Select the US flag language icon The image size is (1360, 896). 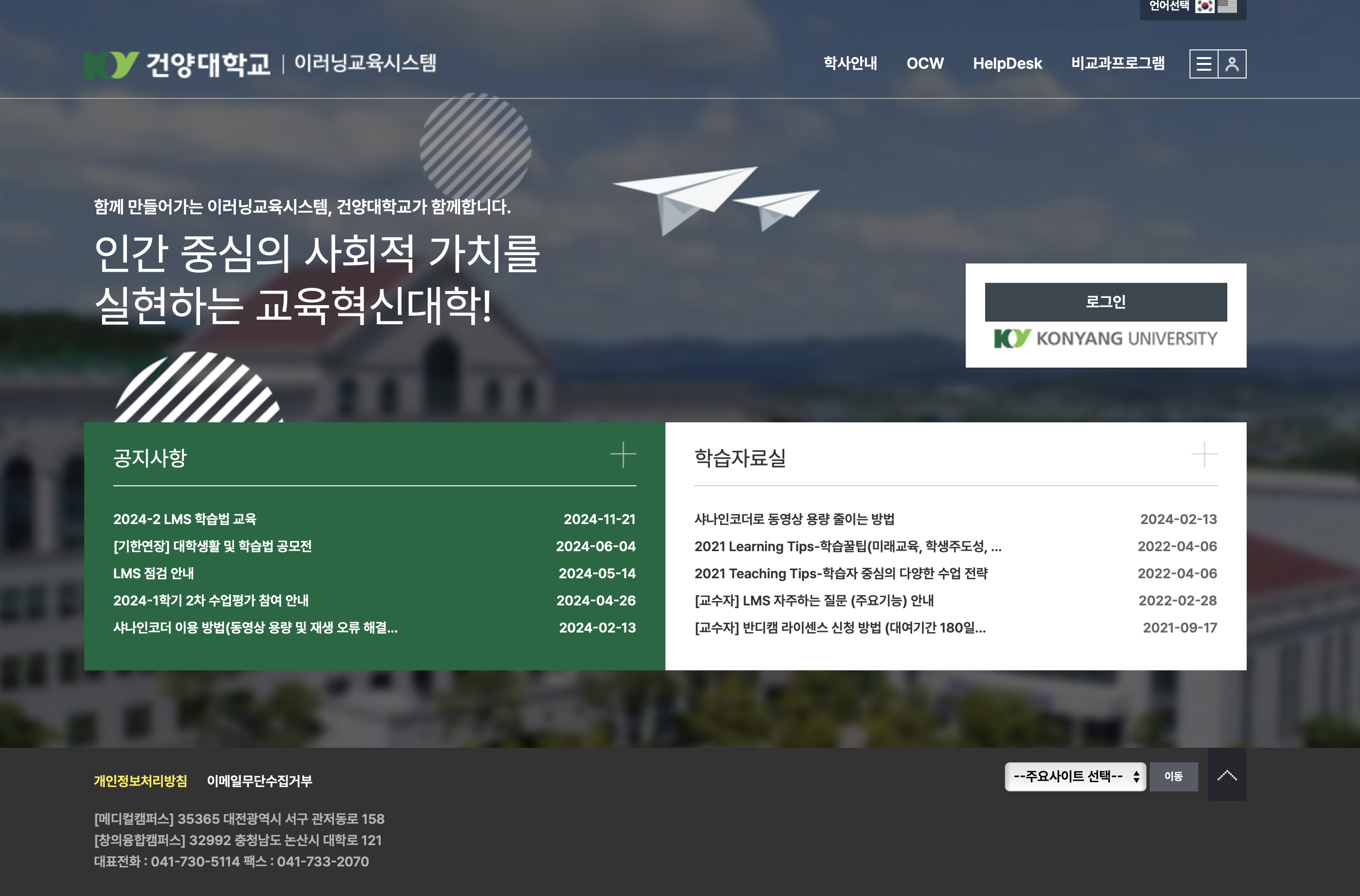[x=1227, y=6]
